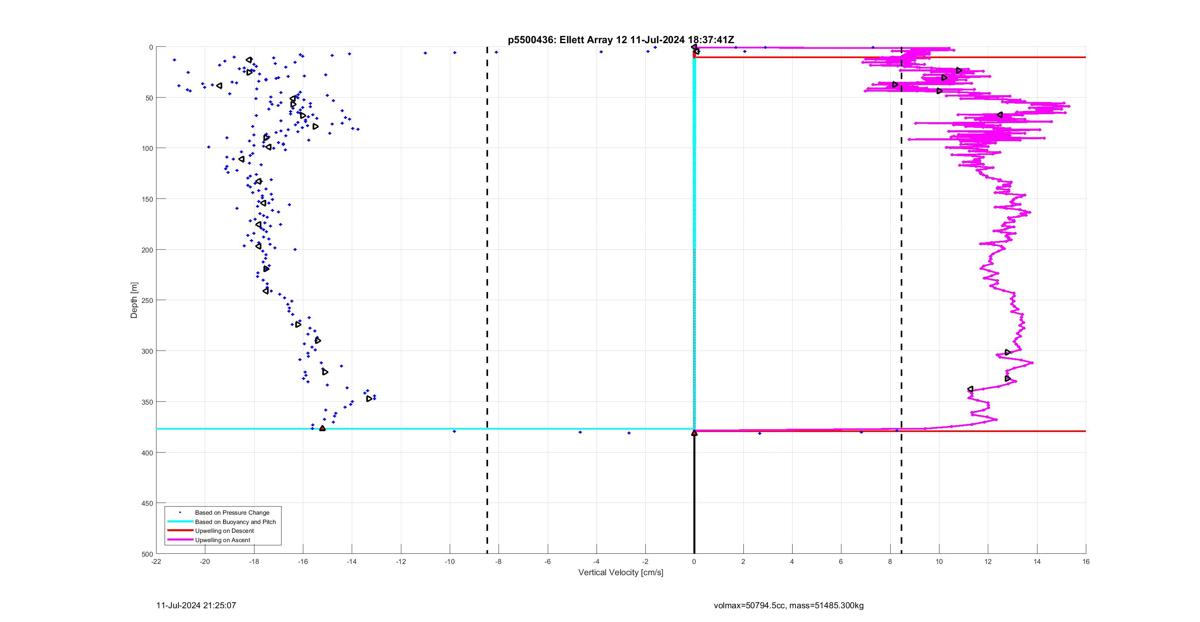The image size is (1200, 622).
Task: Select legend entry 'Based on Pressure Change'
Action: point(232,513)
